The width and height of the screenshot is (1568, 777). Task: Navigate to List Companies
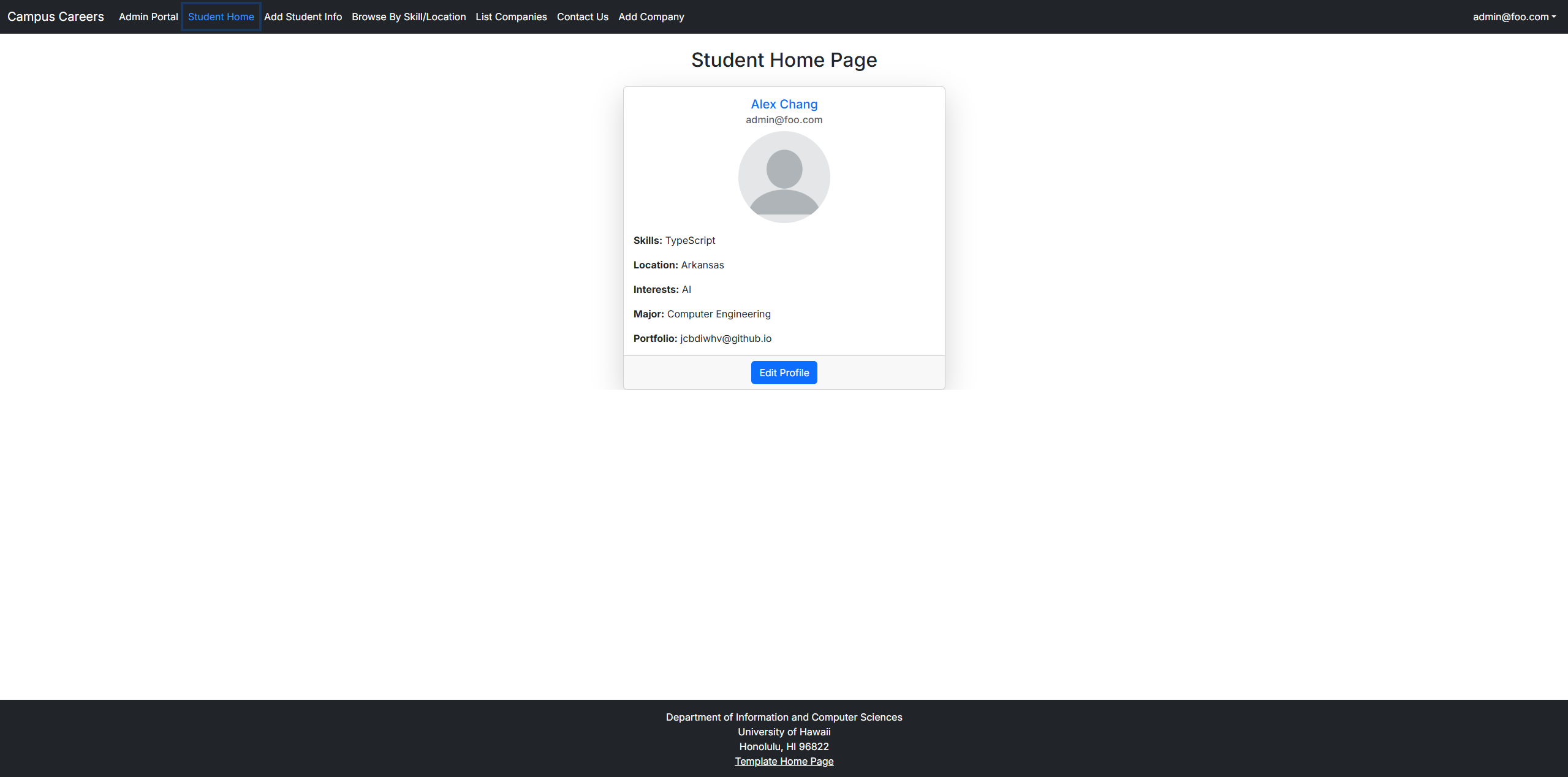pos(511,17)
